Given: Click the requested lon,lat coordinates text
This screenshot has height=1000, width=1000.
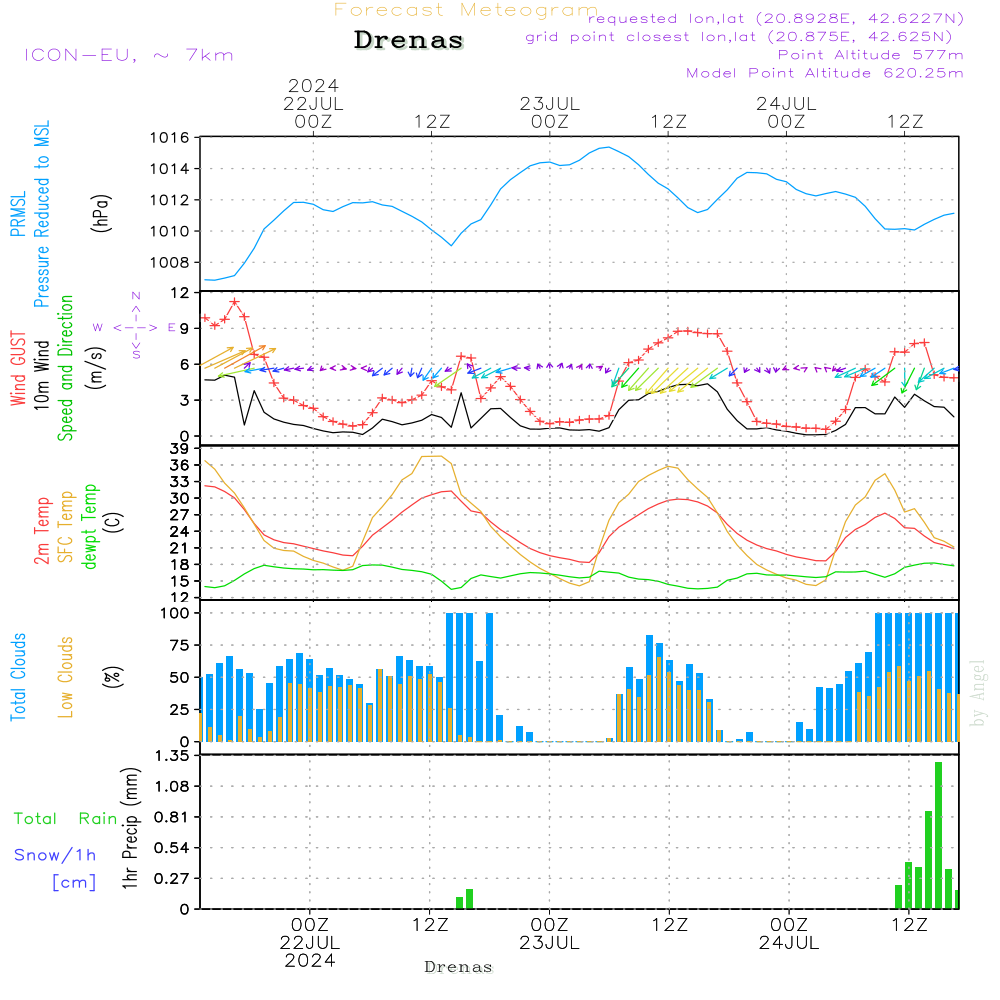Looking at the screenshot, I should coord(776,19).
